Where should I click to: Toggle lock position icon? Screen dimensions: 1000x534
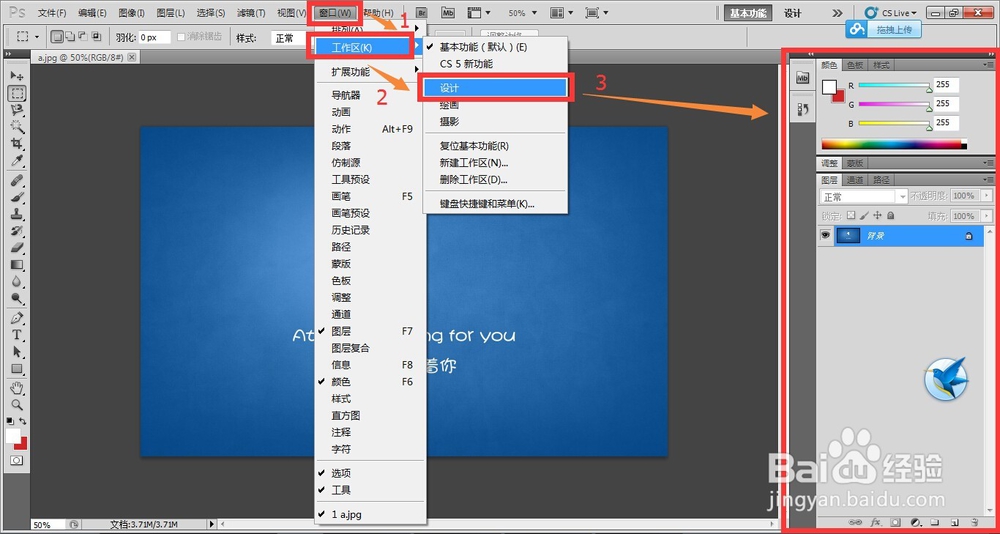[x=877, y=216]
